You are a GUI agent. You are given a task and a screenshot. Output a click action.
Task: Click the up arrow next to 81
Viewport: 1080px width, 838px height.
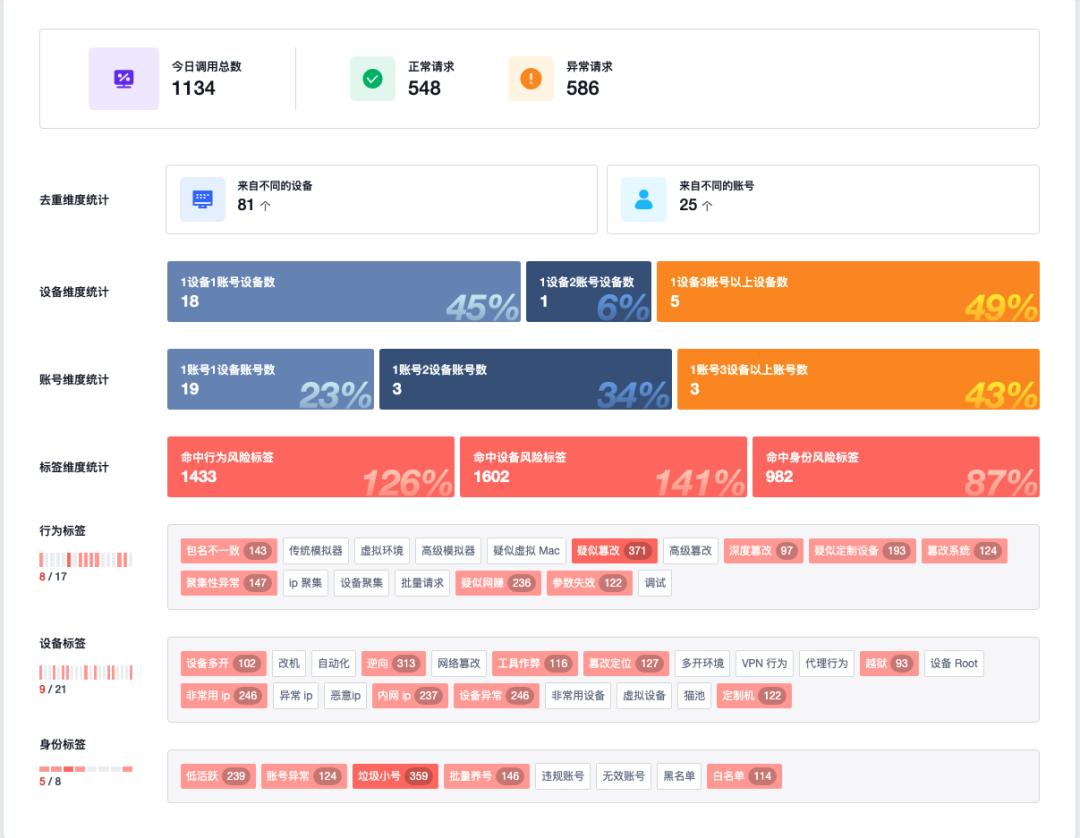pyautogui.click(x=266, y=205)
